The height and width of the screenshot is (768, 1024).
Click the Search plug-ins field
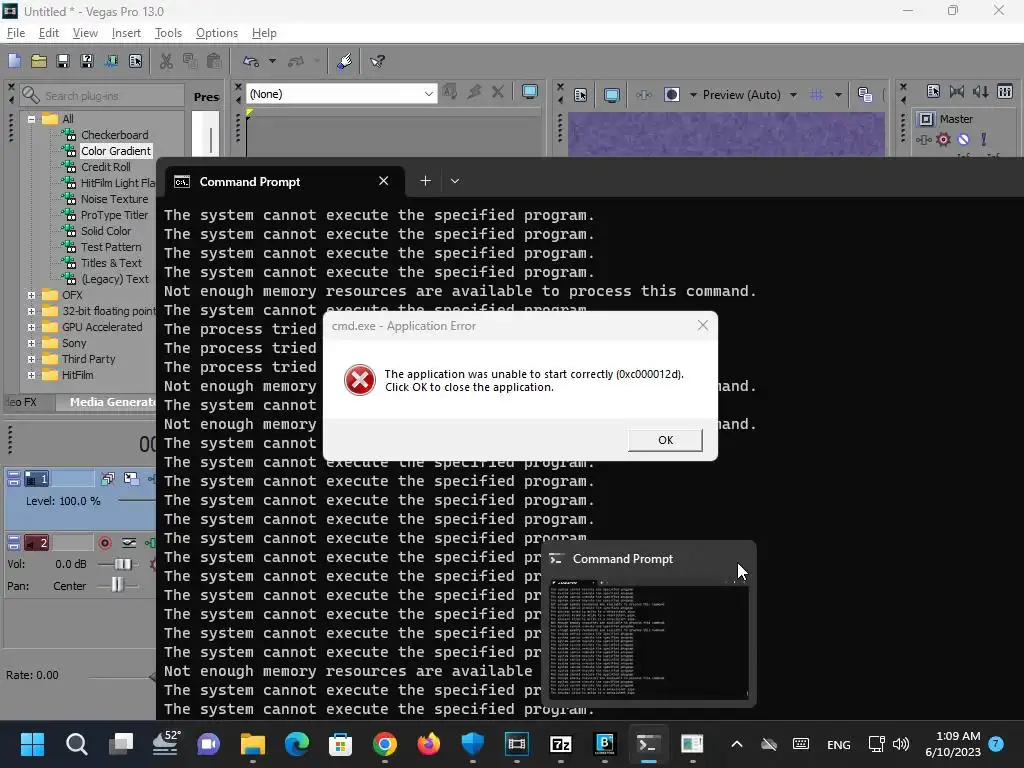pyautogui.click(x=102, y=95)
